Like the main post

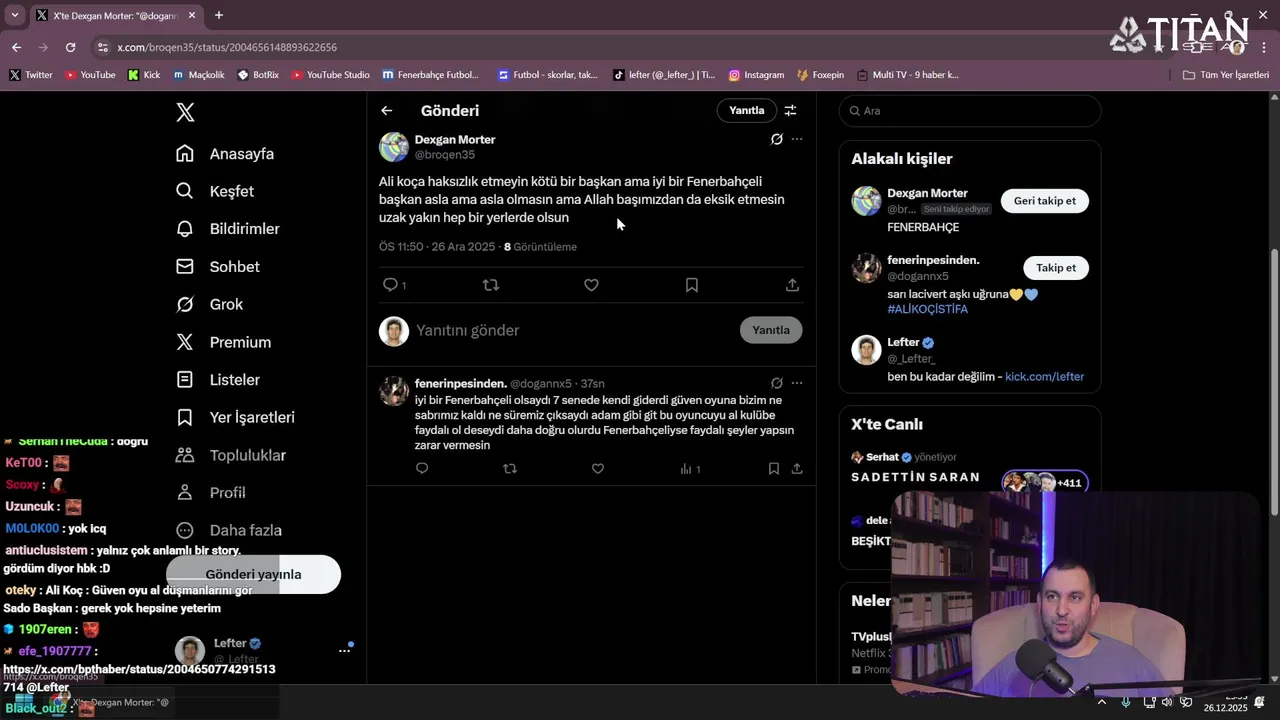[591, 285]
